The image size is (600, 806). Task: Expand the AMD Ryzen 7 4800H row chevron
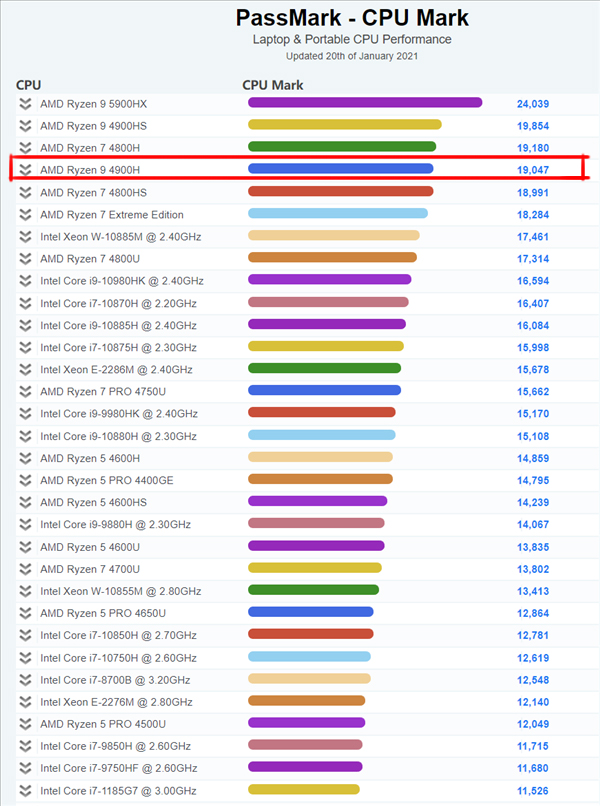tap(25, 148)
